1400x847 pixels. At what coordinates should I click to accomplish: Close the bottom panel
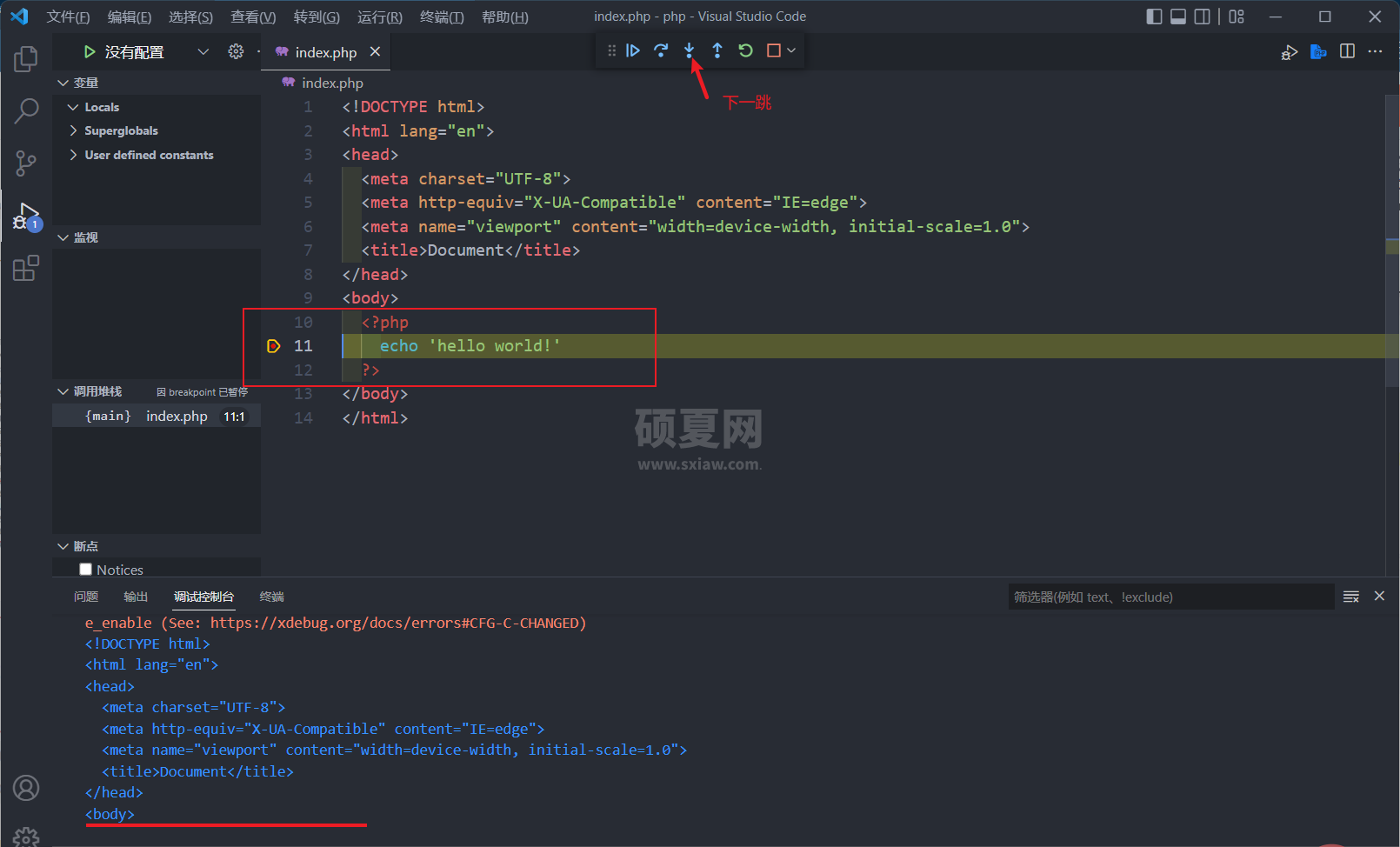click(1379, 596)
